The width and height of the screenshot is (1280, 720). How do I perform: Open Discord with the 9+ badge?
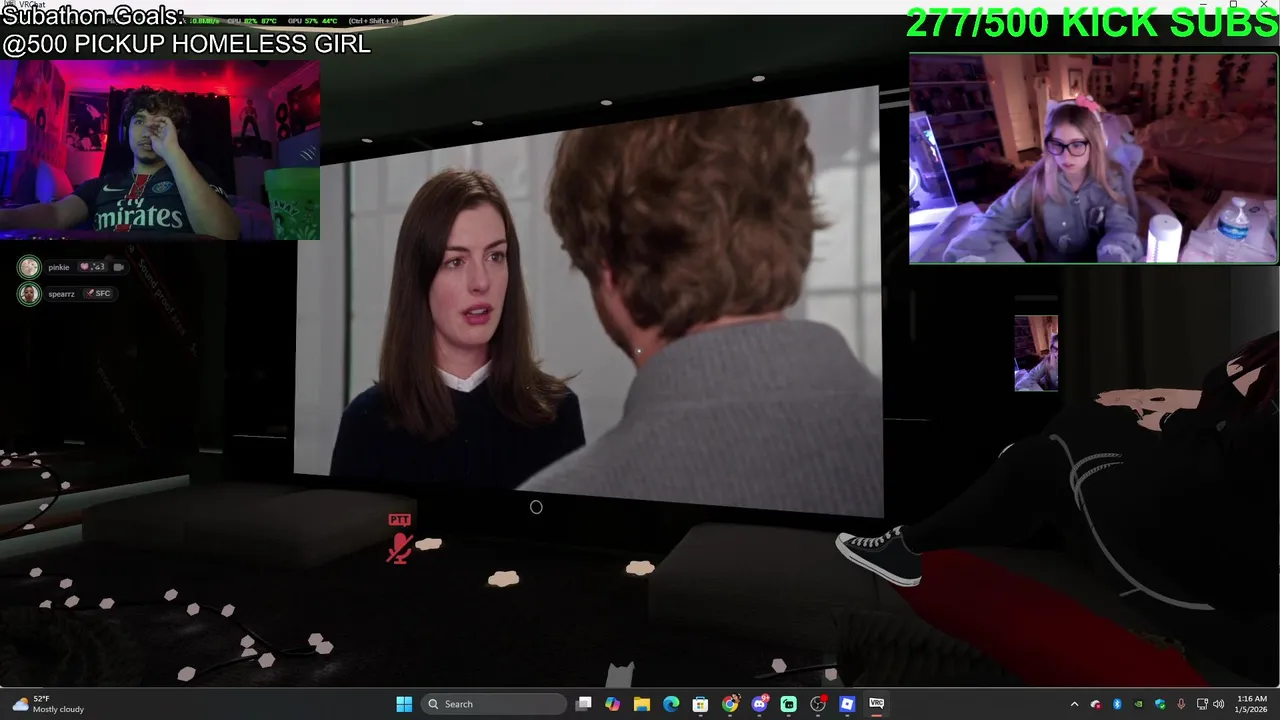coord(759,704)
